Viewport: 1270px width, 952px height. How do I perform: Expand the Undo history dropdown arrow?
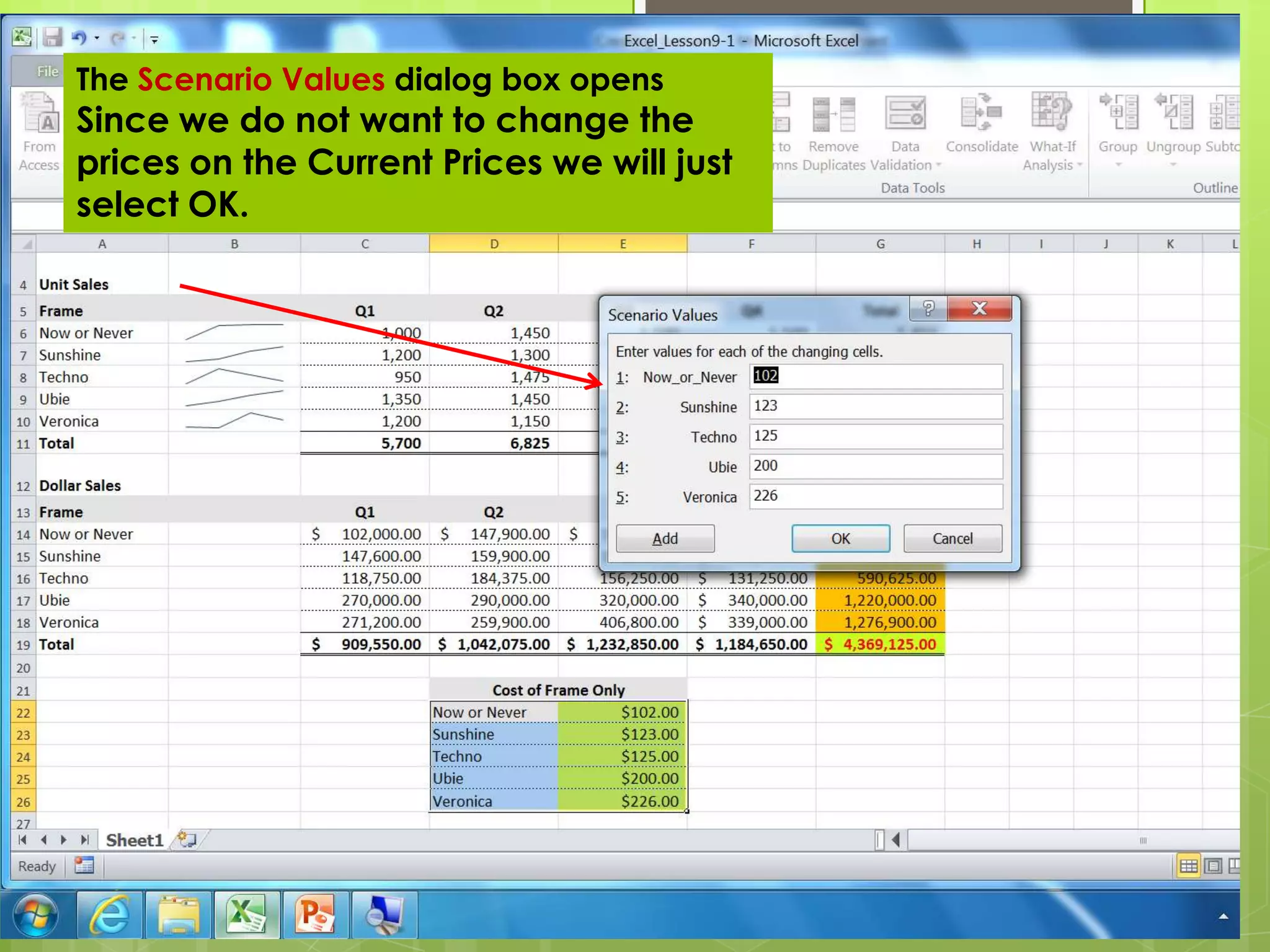[x=97, y=38]
